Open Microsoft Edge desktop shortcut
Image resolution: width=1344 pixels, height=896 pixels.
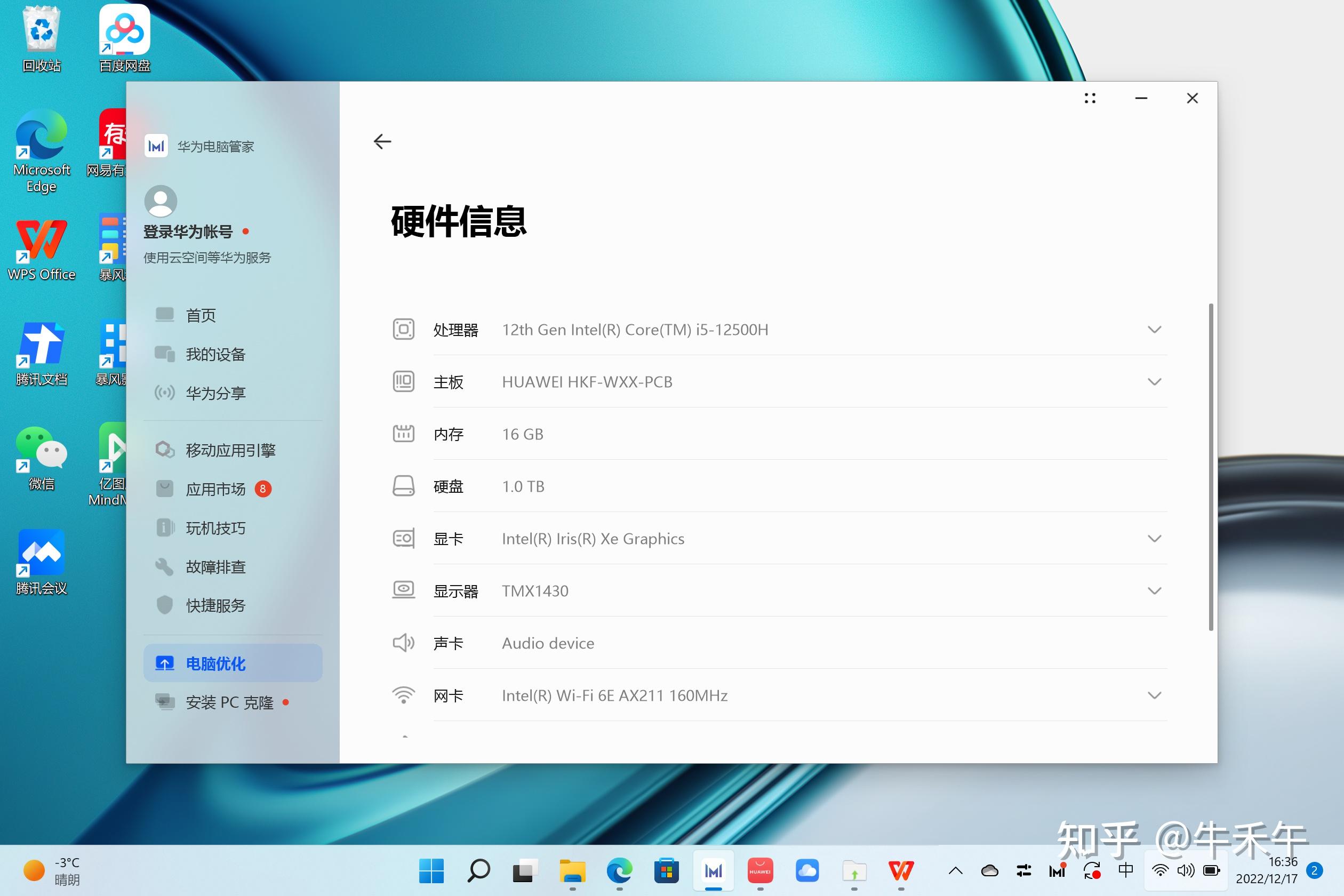click(42, 151)
